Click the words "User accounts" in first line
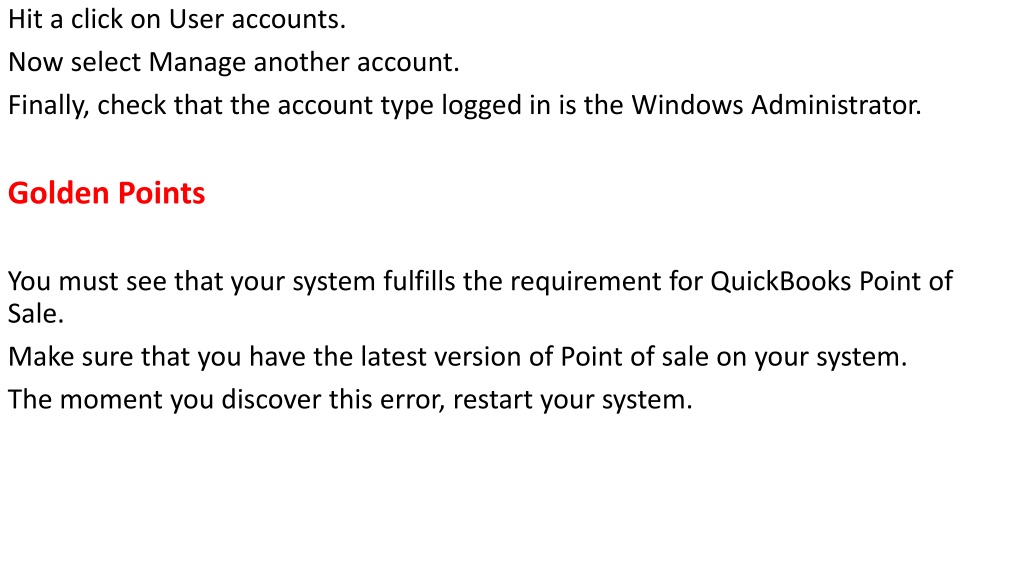 [x=255, y=19]
